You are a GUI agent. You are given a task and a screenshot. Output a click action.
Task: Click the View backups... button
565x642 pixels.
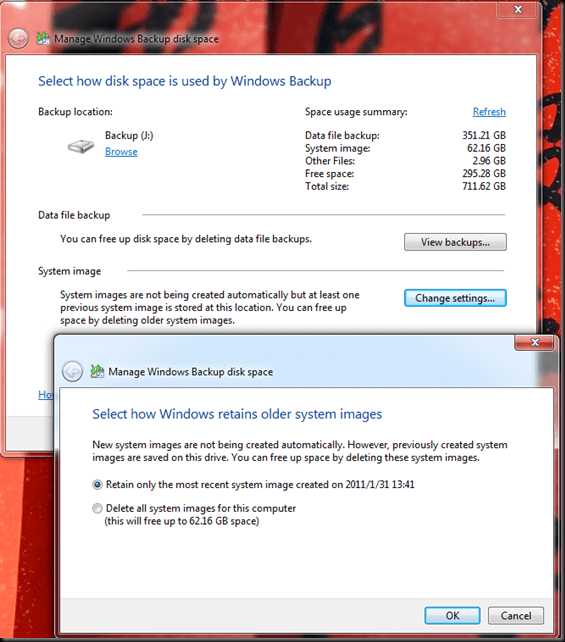click(455, 242)
